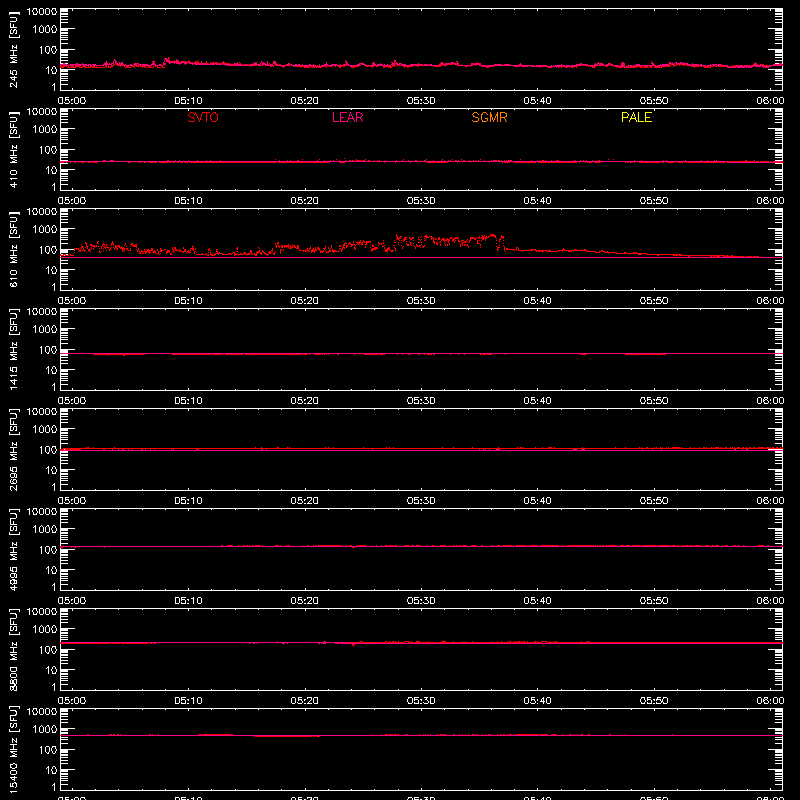
Task: Click the 245 MHz [SFU] axis label
Action: (x=13, y=49)
